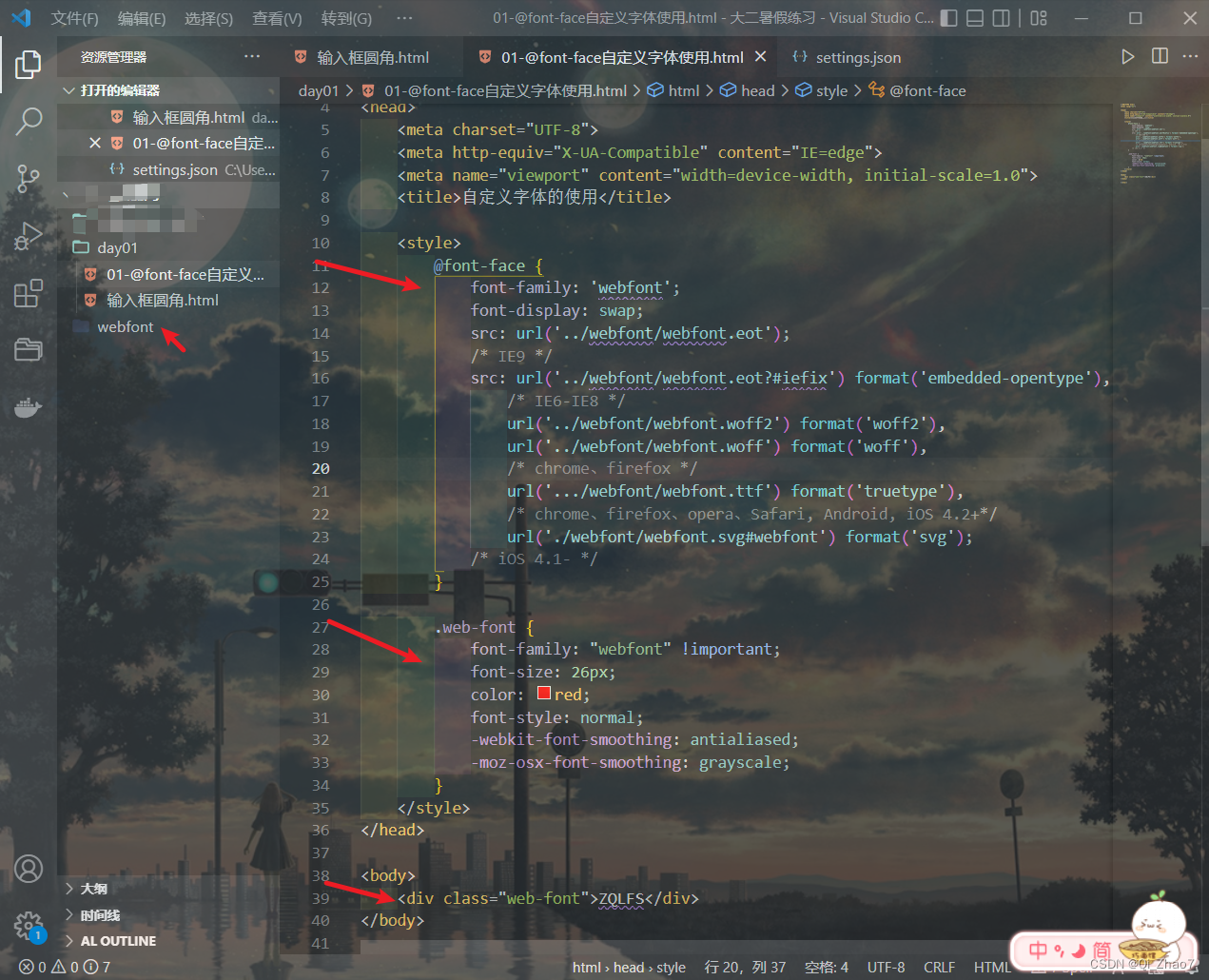
Task: Click the 'webfont' value on line 12
Action: (630, 287)
